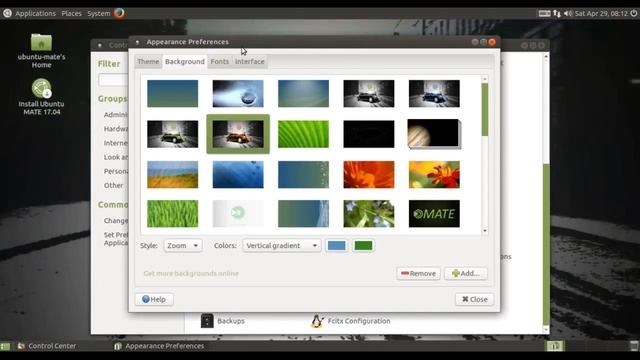Switch to the Interface tab
Screen dimensions: 640x360
click(249, 62)
